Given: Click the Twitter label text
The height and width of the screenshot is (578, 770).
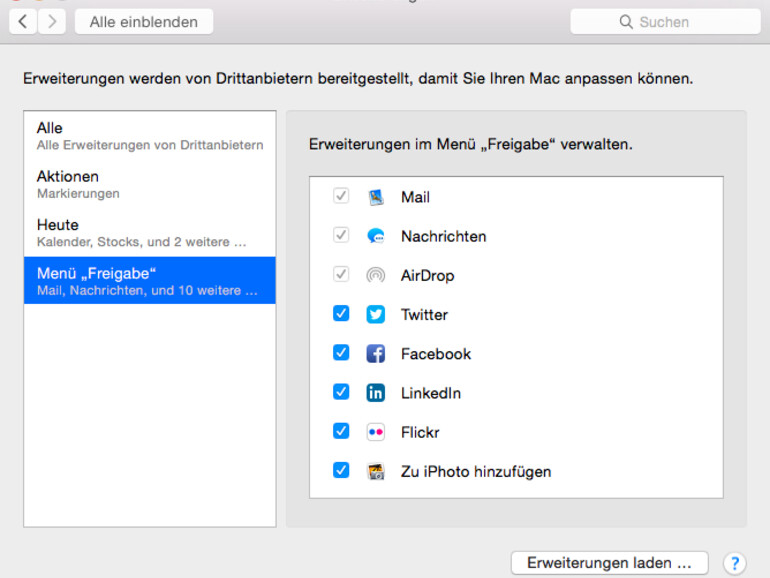Looking at the screenshot, I should [x=424, y=315].
